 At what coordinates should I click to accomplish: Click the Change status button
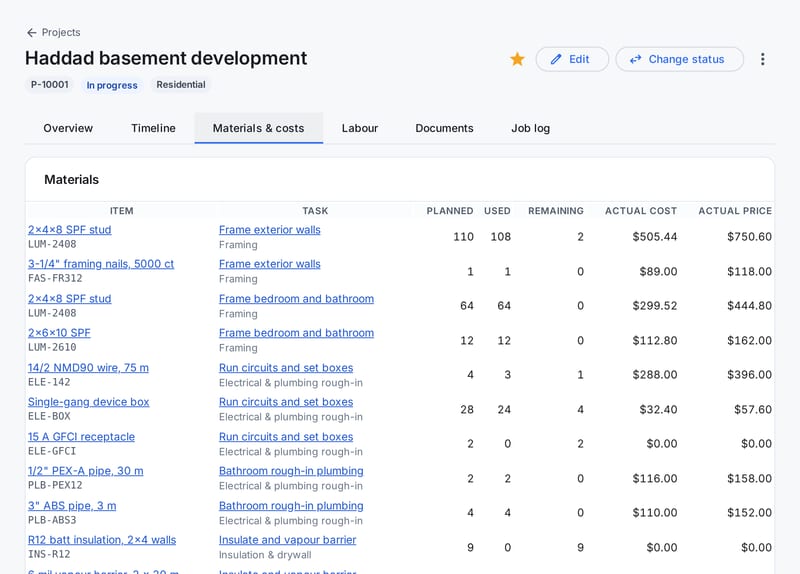(679, 59)
